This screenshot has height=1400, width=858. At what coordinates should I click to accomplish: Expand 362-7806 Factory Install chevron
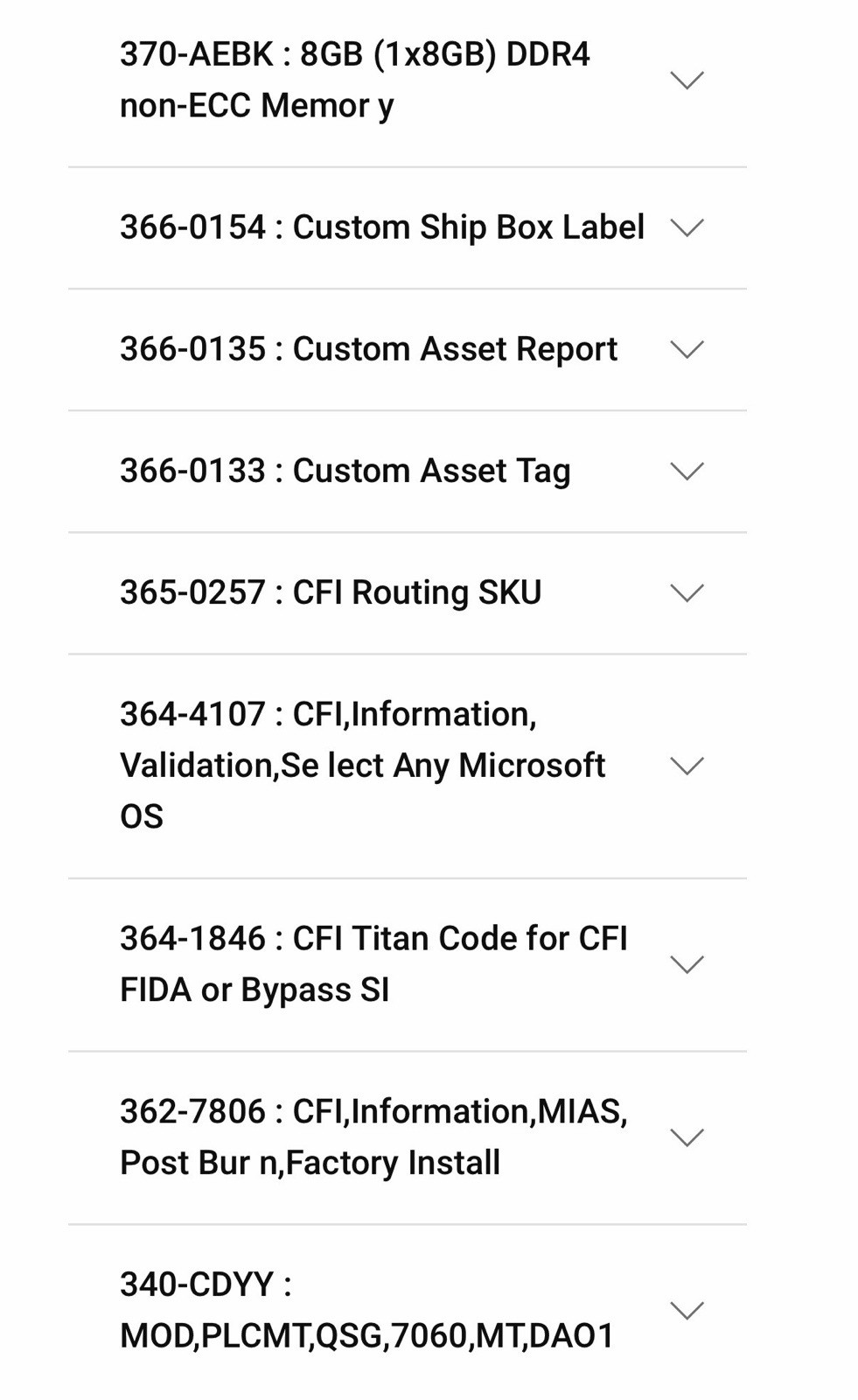(x=687, y=1137)
